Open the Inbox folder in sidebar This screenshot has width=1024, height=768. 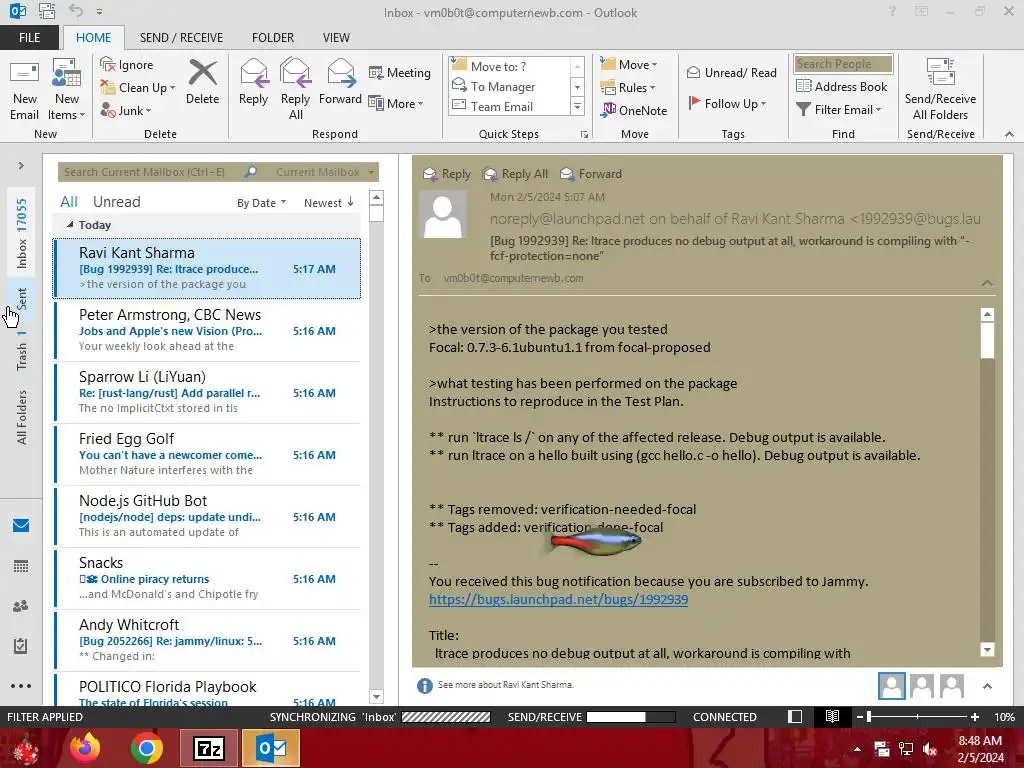pos(22,233)
